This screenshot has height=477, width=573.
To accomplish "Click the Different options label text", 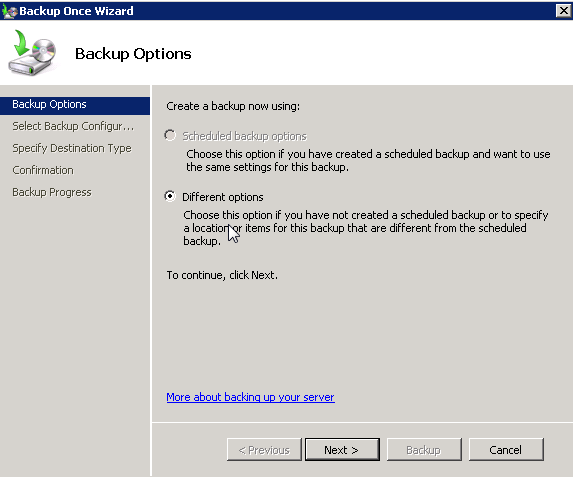I will (x=223, y=197).
